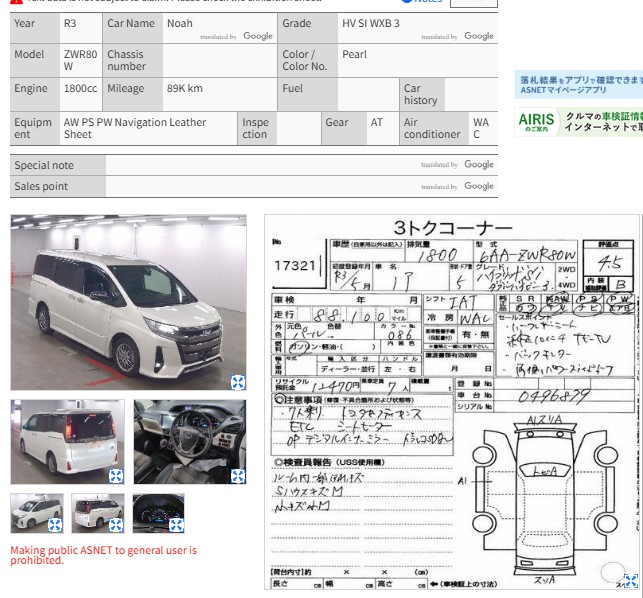Expand the rear-view car photo

coord(116,476)
